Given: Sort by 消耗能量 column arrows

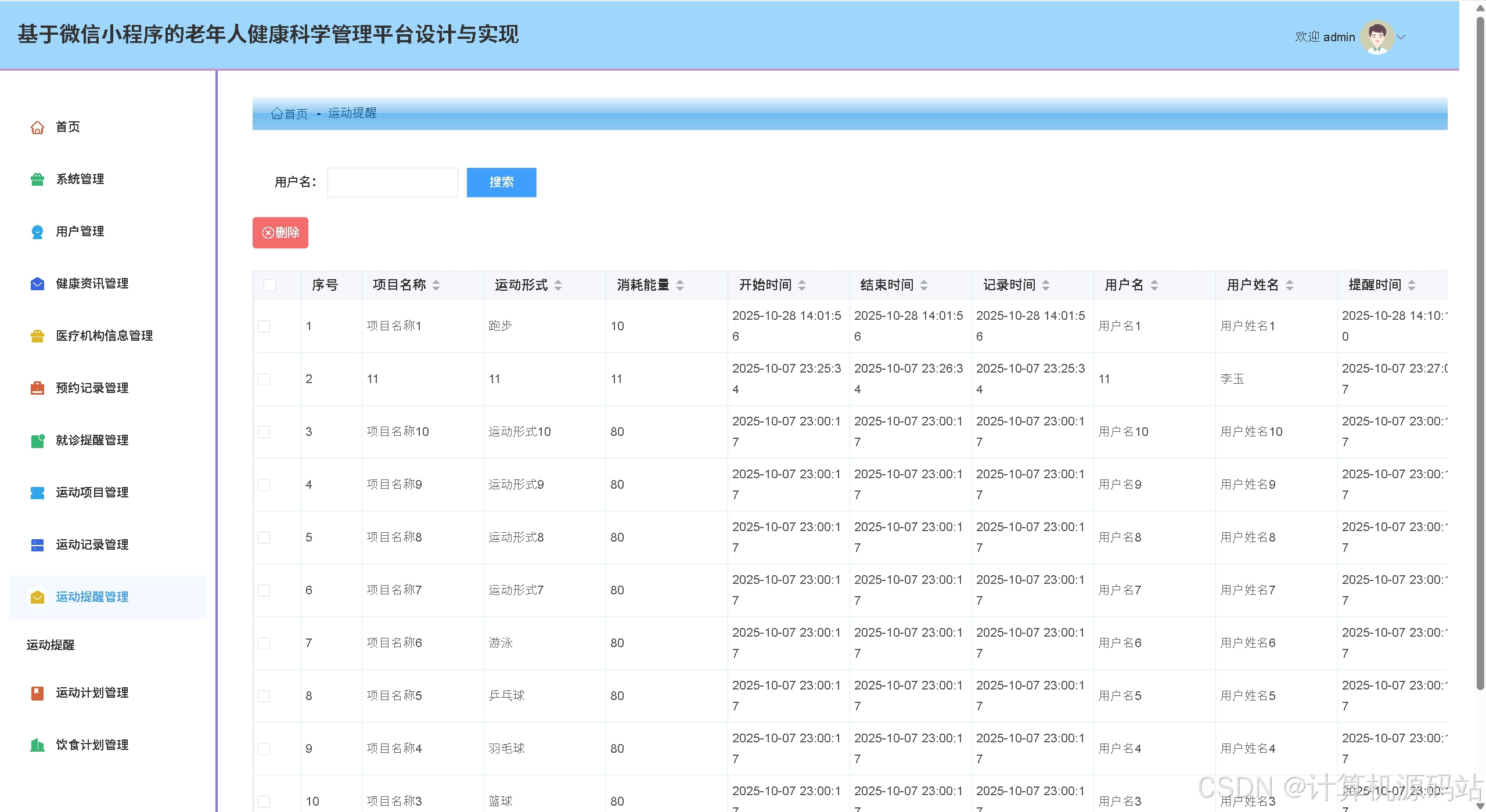Looking at the screenshot, I should [x=680, y=285].
